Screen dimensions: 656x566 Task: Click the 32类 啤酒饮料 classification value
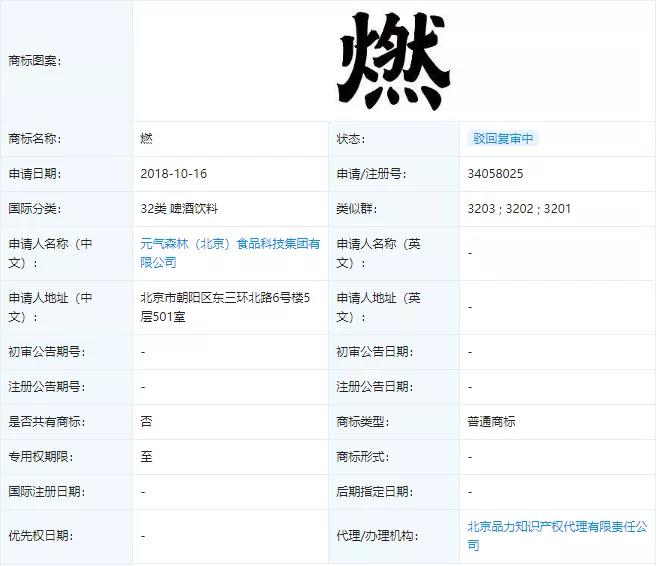[x=179, y=208]
